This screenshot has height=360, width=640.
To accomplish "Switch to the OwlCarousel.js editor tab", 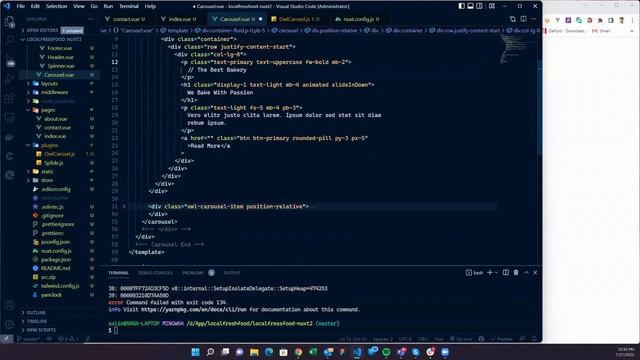I will tap(295, 19).
